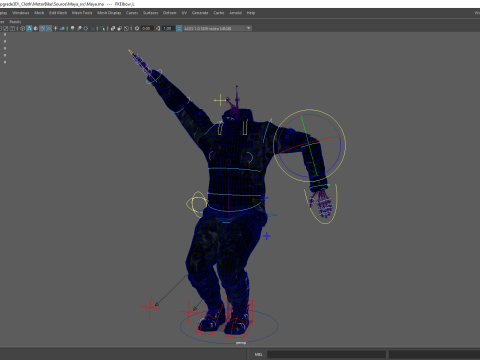This screenshot has height=360, width=480.
Task: Click the gamma value field 1.00
Action: [x=168, y=28]
